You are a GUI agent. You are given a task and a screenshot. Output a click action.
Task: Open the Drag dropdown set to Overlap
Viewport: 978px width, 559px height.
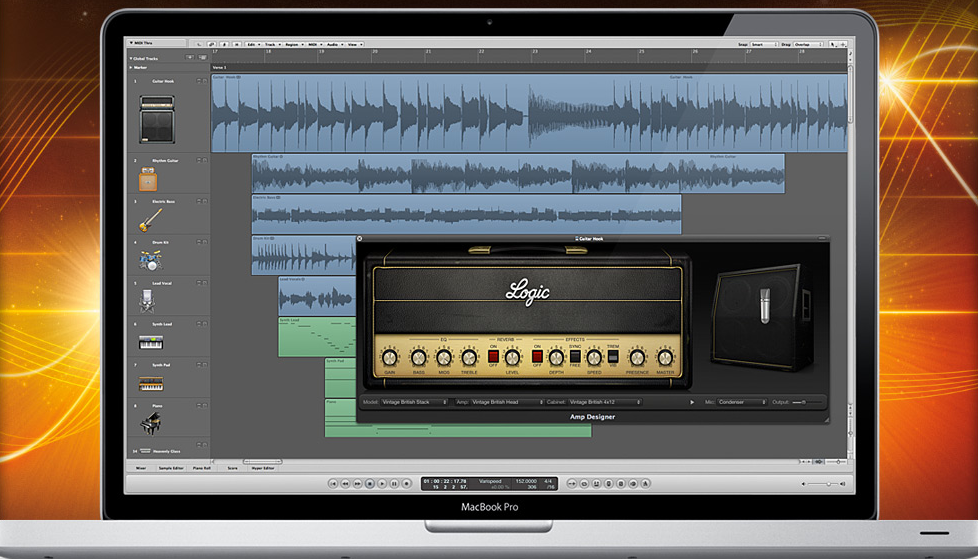(808, 44)
